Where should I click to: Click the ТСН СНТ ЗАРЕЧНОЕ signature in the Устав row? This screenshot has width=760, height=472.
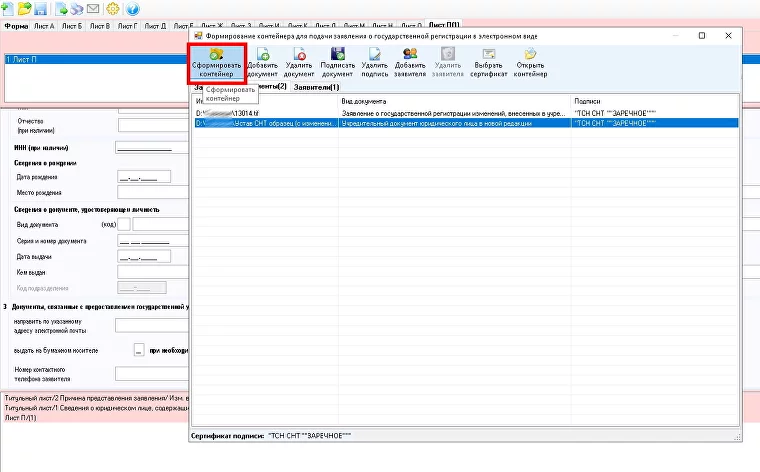[615, 123]
